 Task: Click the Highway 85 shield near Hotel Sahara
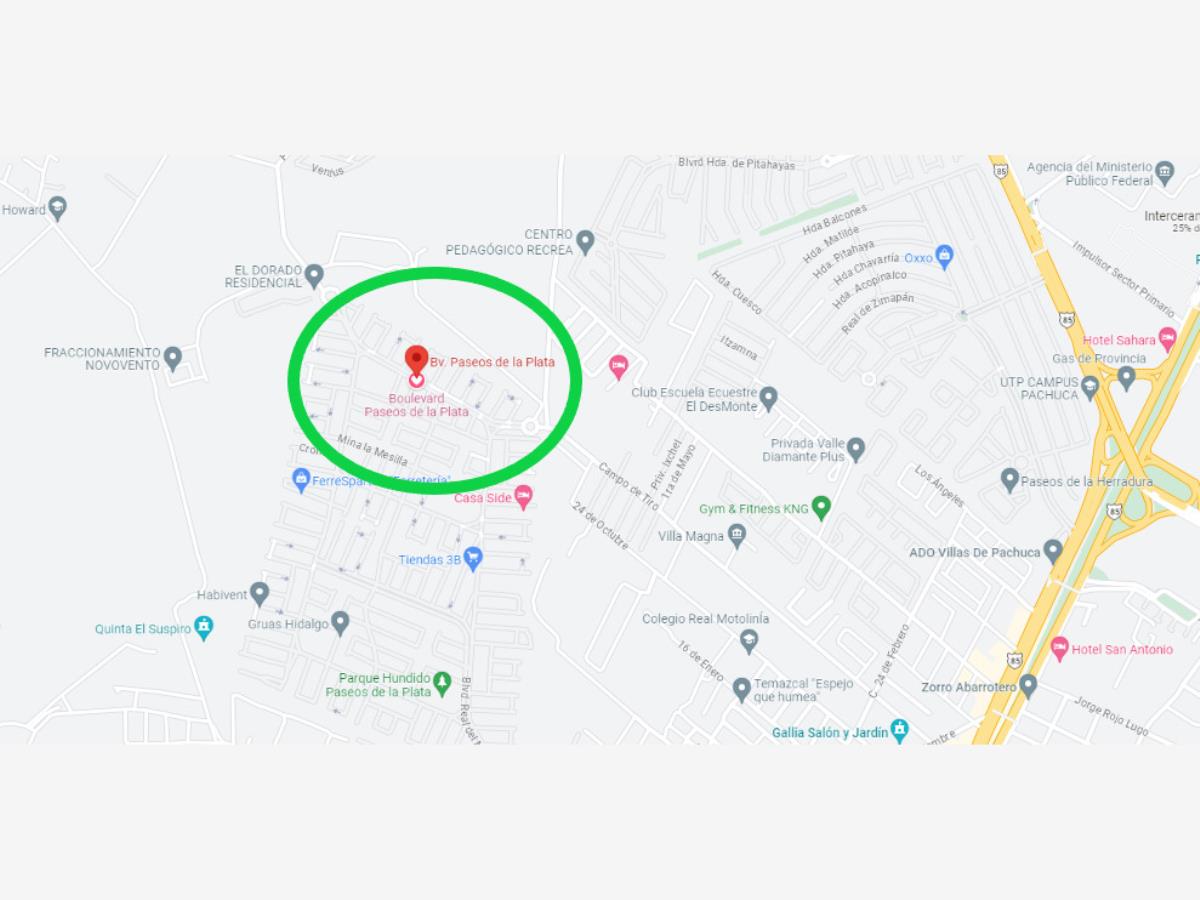point(1069,319)
